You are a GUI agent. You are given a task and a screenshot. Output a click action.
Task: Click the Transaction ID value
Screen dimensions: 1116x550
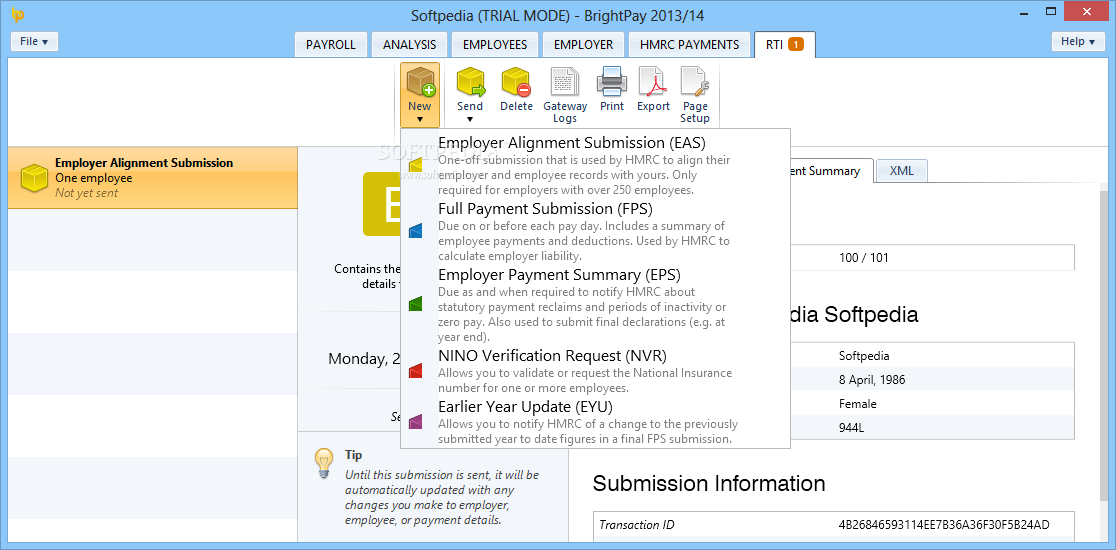pos(944,525)
